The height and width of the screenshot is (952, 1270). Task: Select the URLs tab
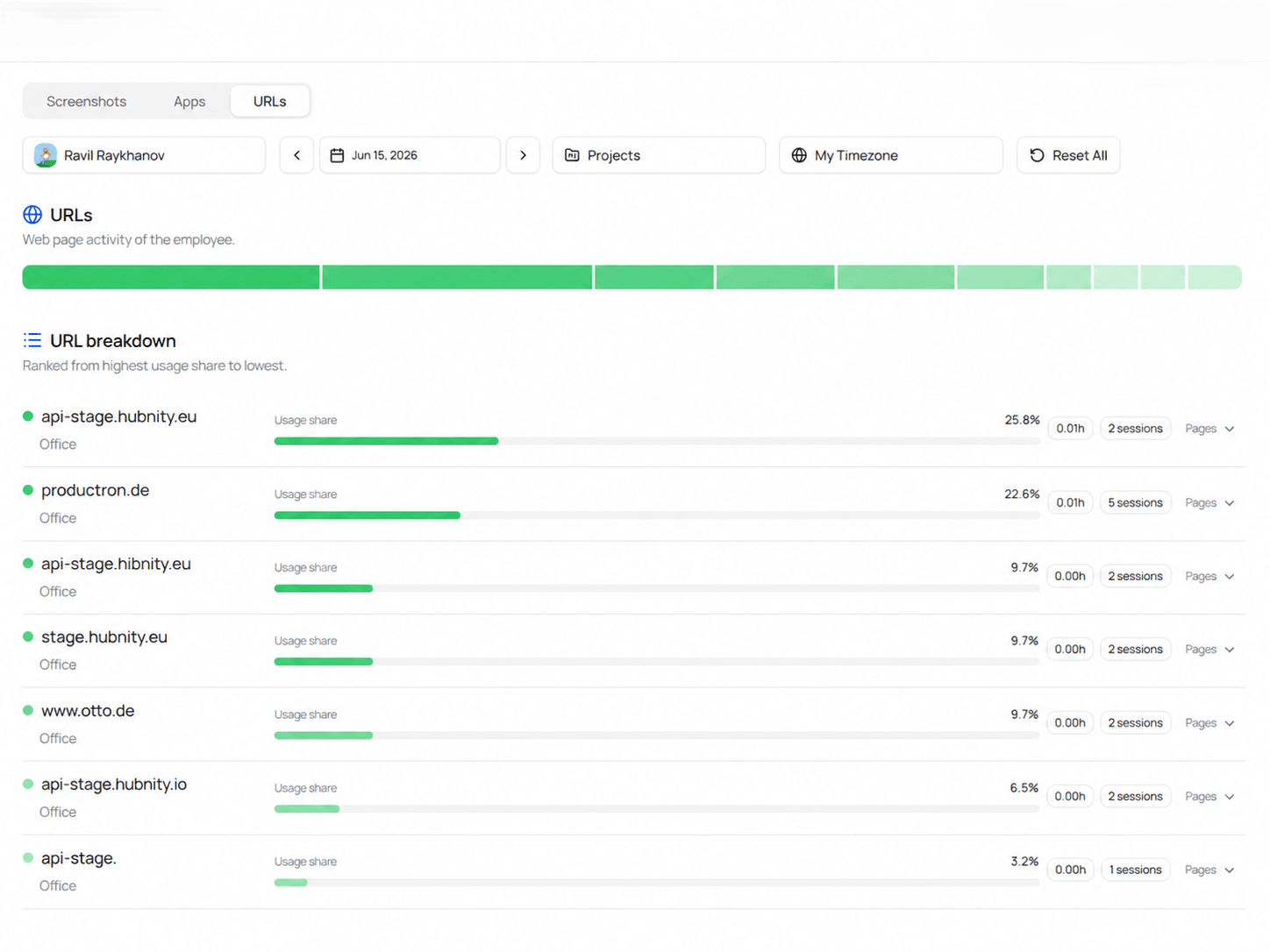(270, 102)
